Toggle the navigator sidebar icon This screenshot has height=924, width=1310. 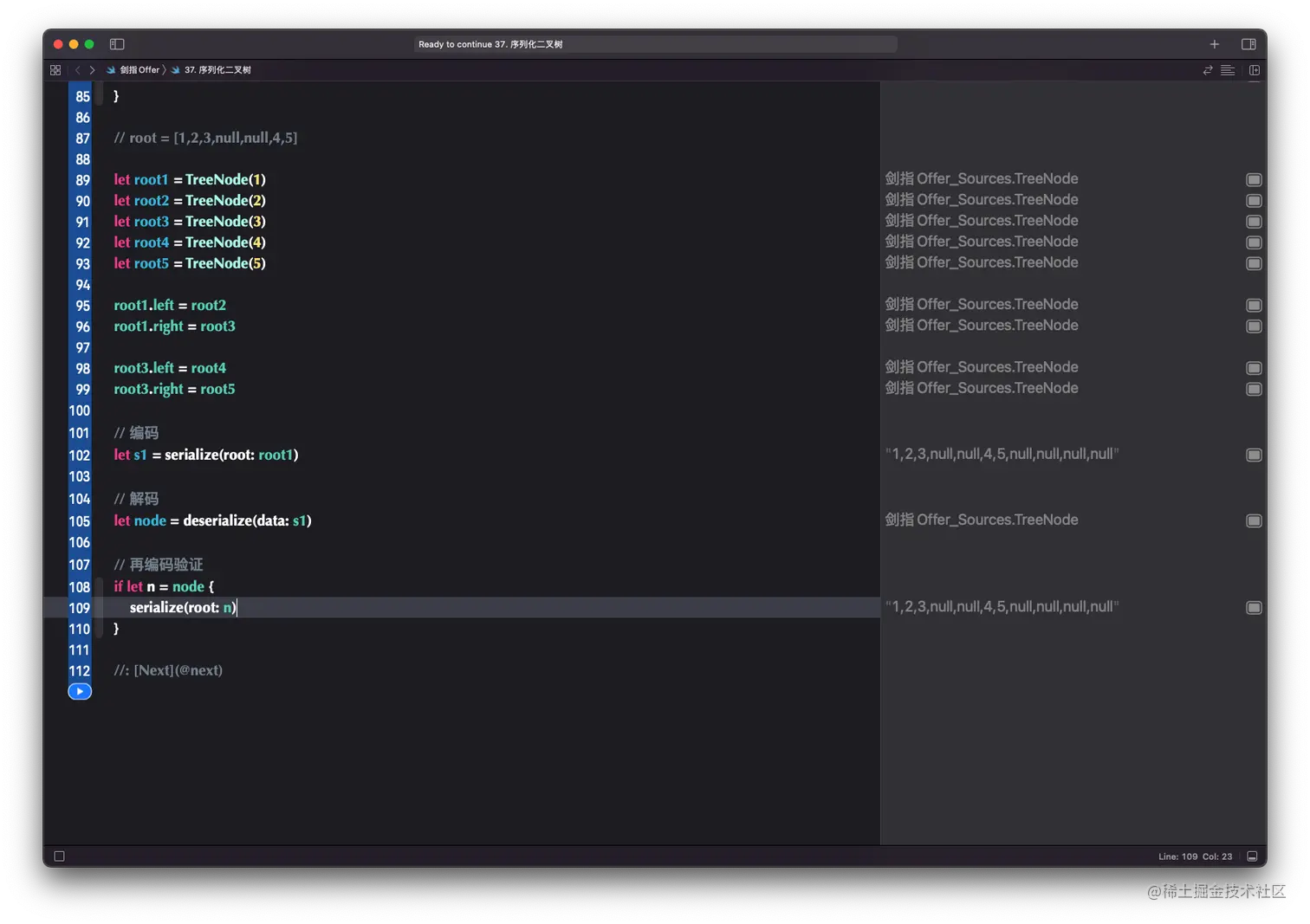[117, 44]
